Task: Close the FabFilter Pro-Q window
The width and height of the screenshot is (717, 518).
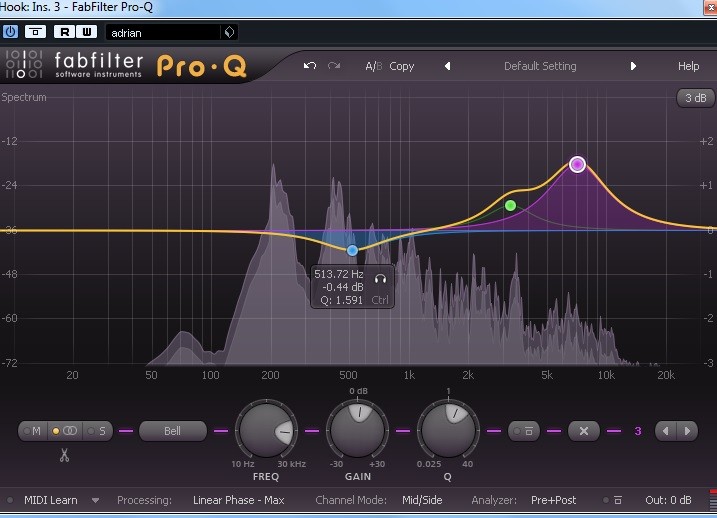Action: 711,7
